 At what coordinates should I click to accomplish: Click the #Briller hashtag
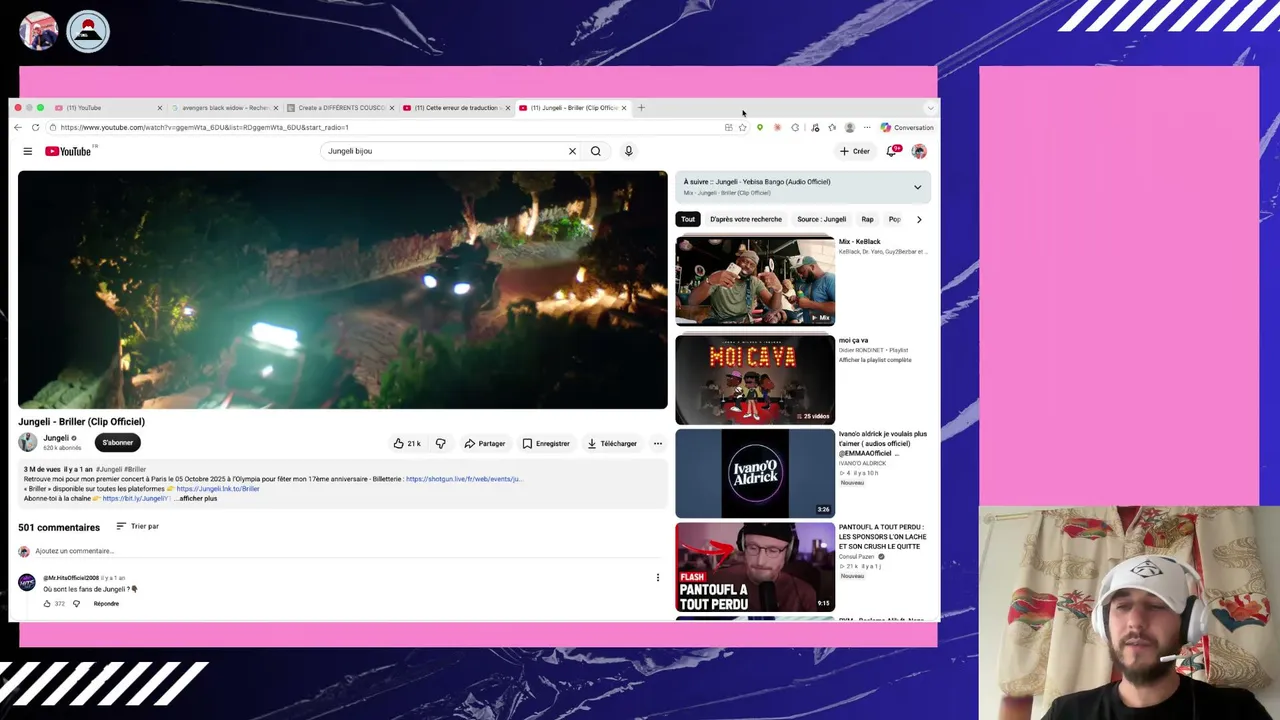[135, 469]
